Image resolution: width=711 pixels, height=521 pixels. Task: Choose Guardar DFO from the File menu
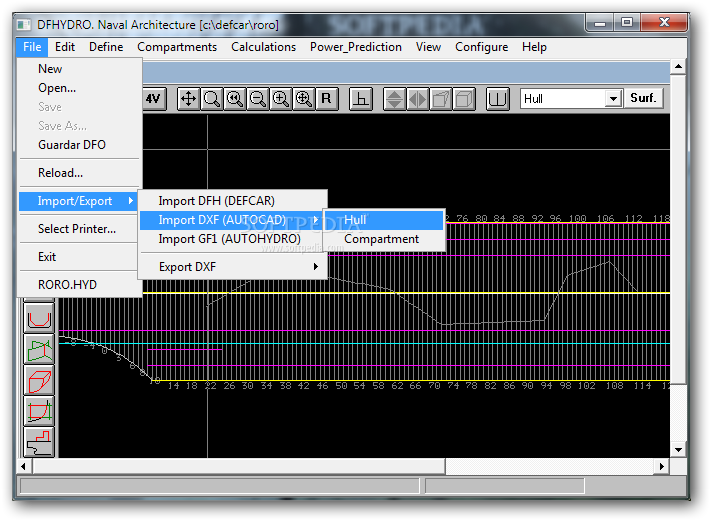(x=78, y=145)
